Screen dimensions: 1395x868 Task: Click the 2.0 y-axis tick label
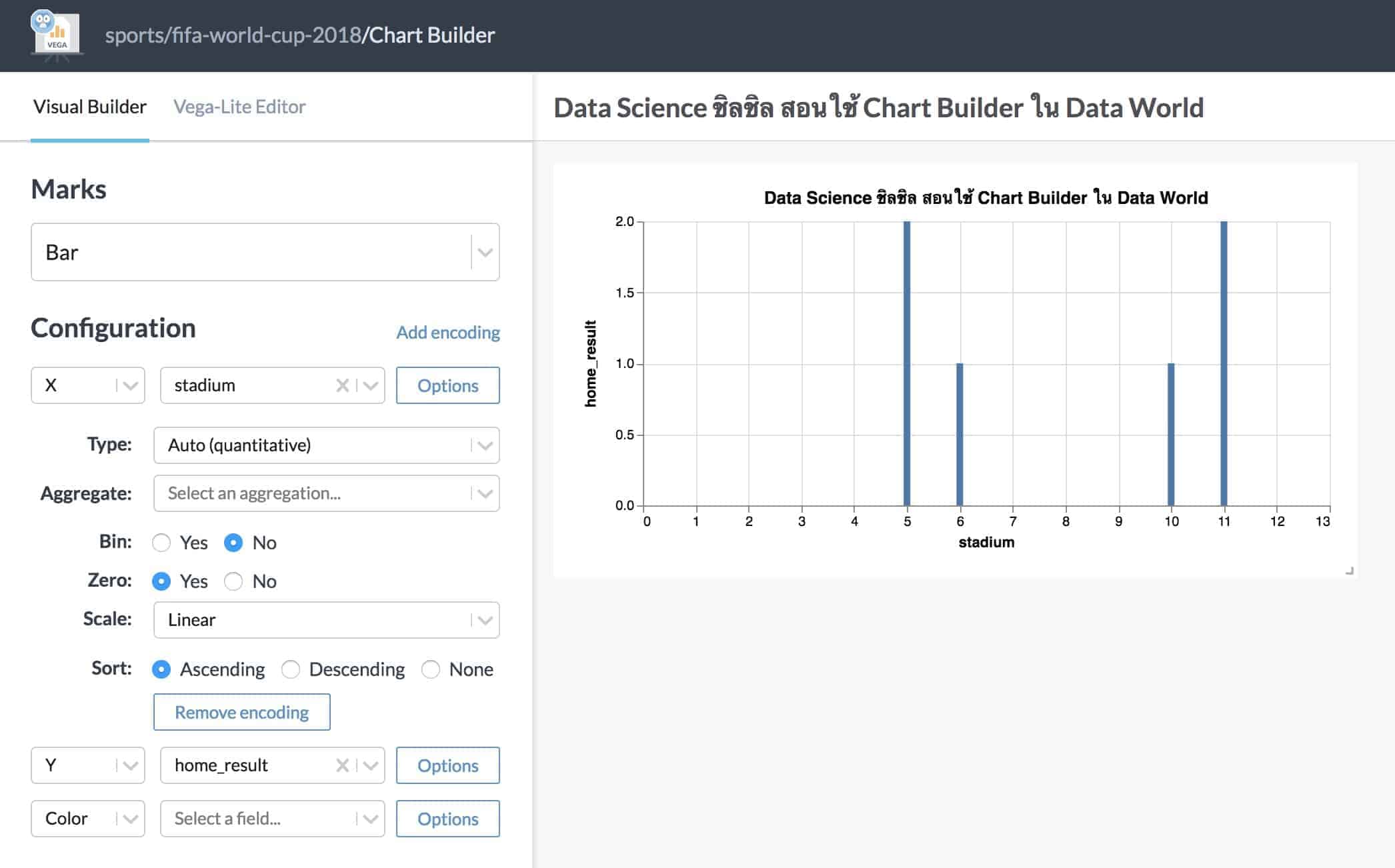pos(625,221)
